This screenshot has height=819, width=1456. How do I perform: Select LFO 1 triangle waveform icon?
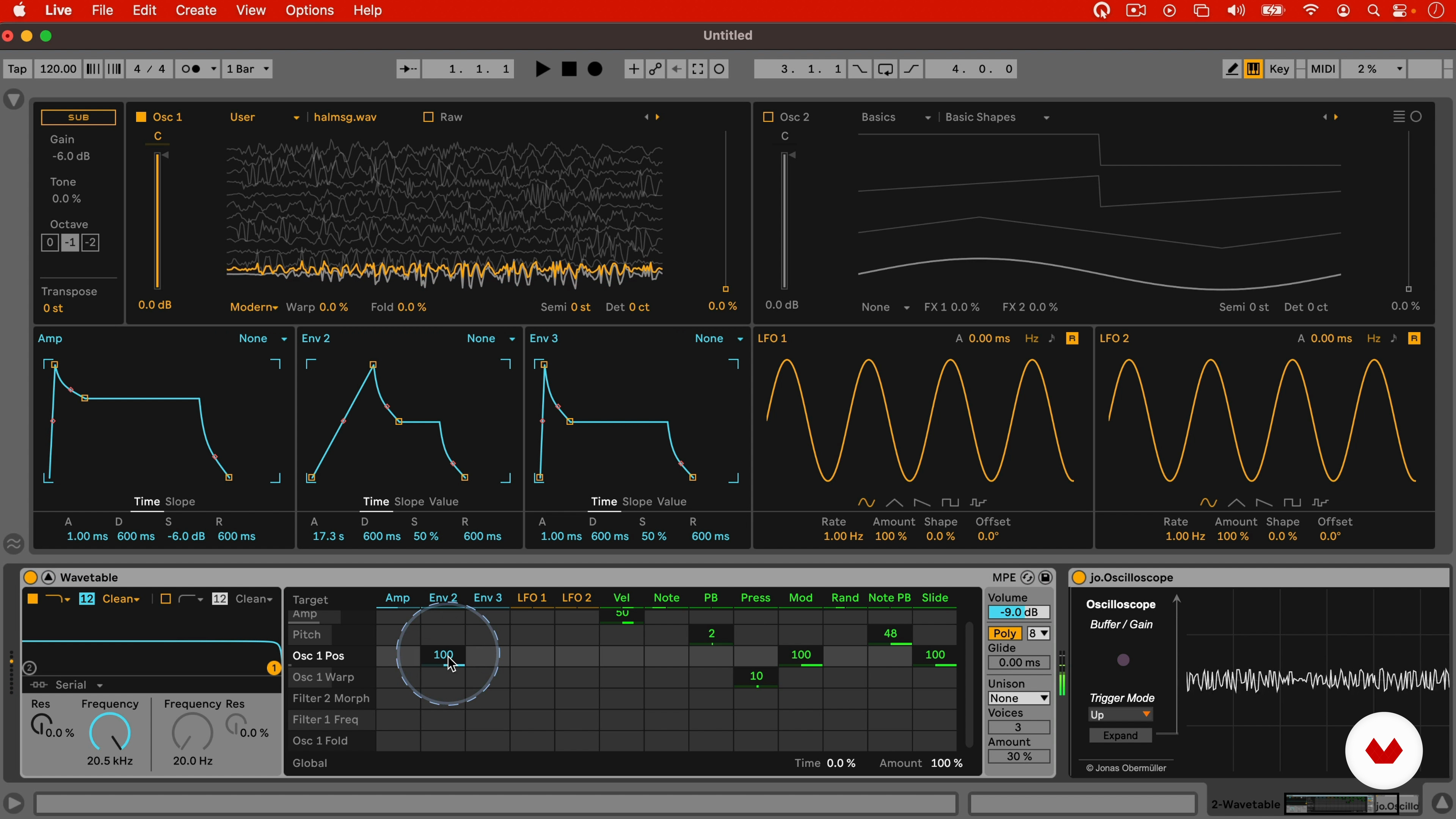point(894,502)
